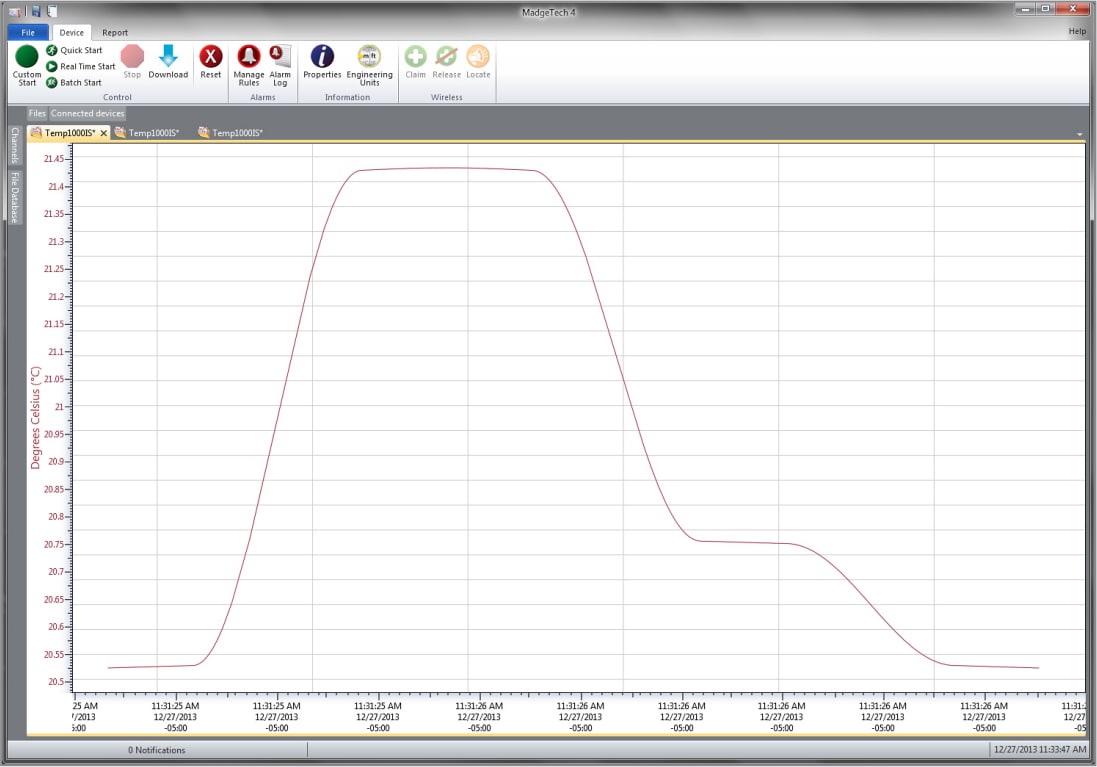The image size is (1097, 767).
Task: Start logging with Quick Start
Action: click(x=74, y=50)
